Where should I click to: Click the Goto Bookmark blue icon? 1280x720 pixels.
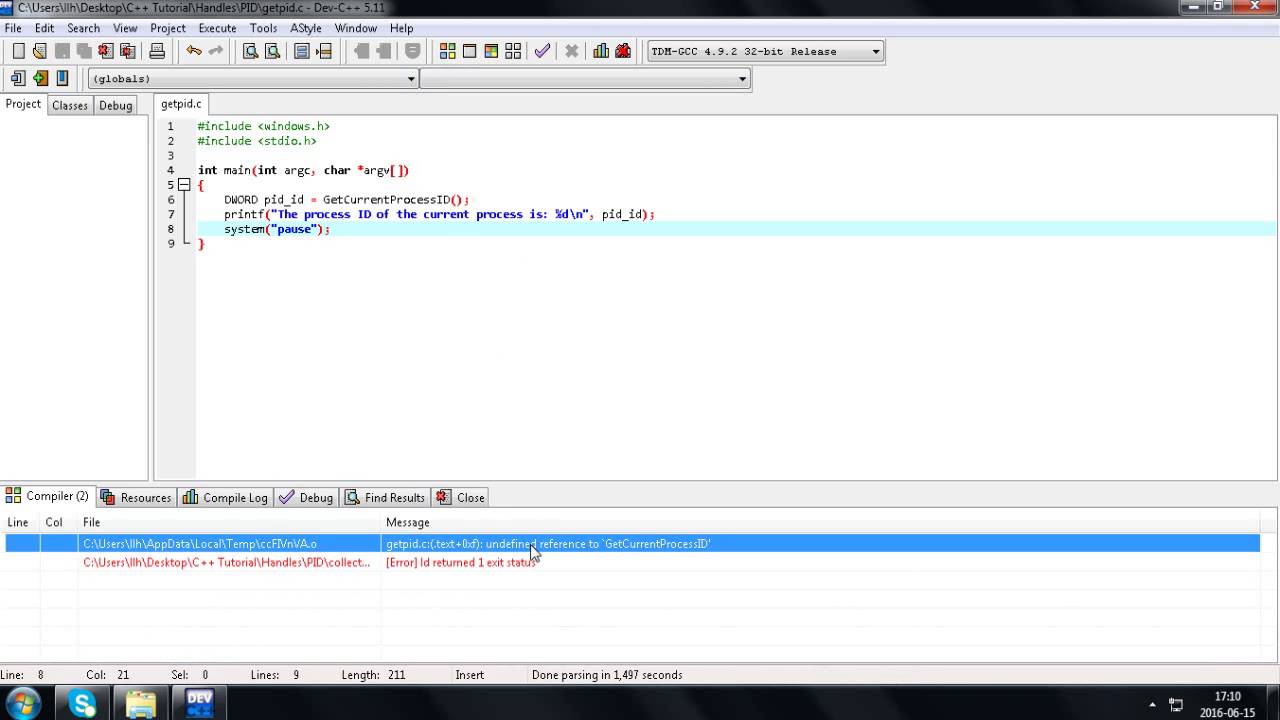[x=62, y=78]
